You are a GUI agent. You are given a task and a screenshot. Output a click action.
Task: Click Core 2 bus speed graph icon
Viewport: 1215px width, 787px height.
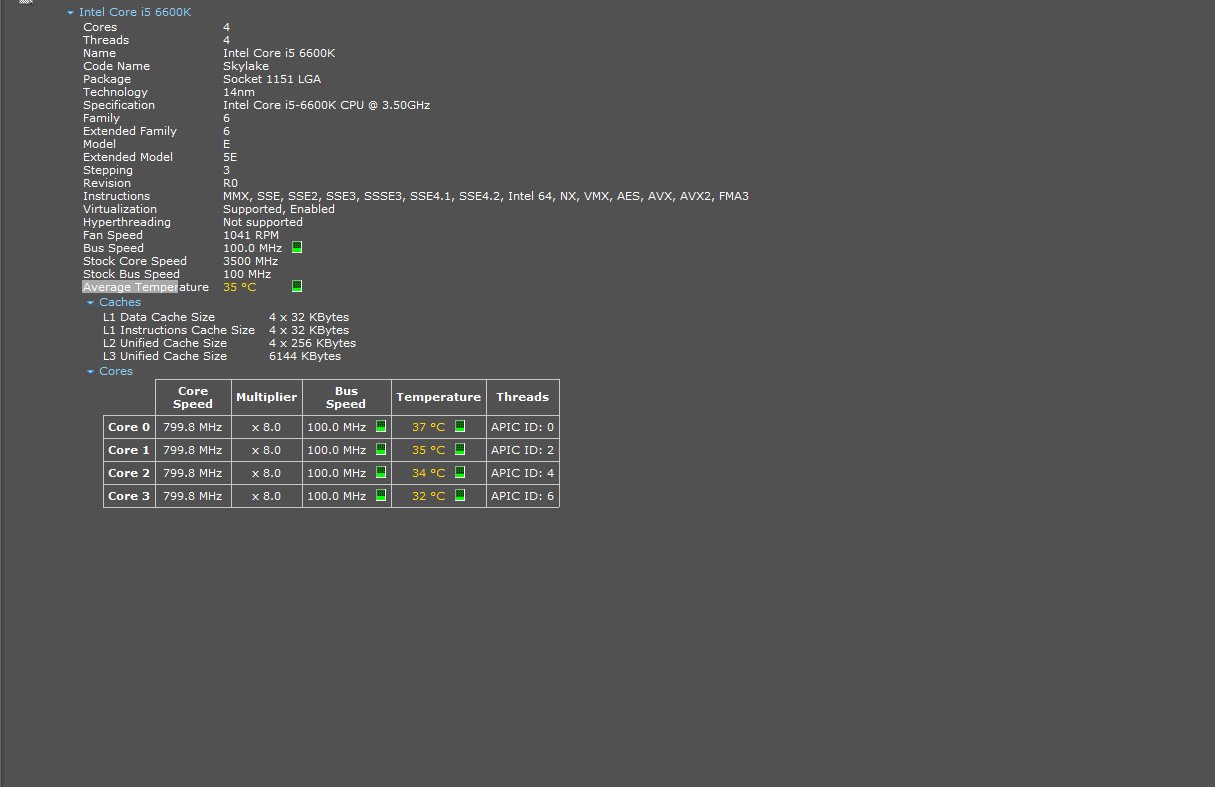380,473
